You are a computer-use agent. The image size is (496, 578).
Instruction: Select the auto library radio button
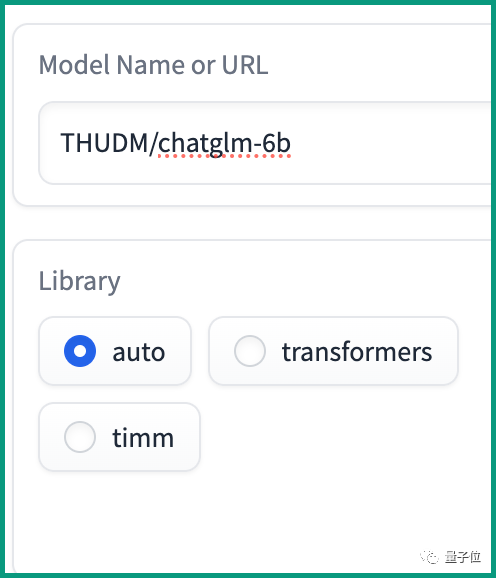[80, 351]
